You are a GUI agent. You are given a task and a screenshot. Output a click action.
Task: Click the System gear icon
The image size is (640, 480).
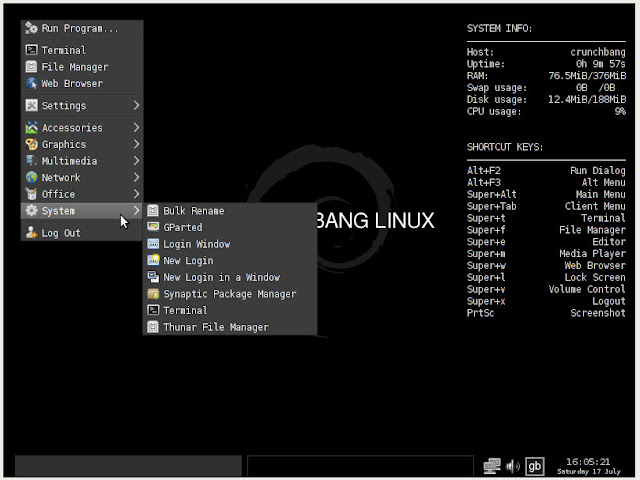click(x=31, y=211)
